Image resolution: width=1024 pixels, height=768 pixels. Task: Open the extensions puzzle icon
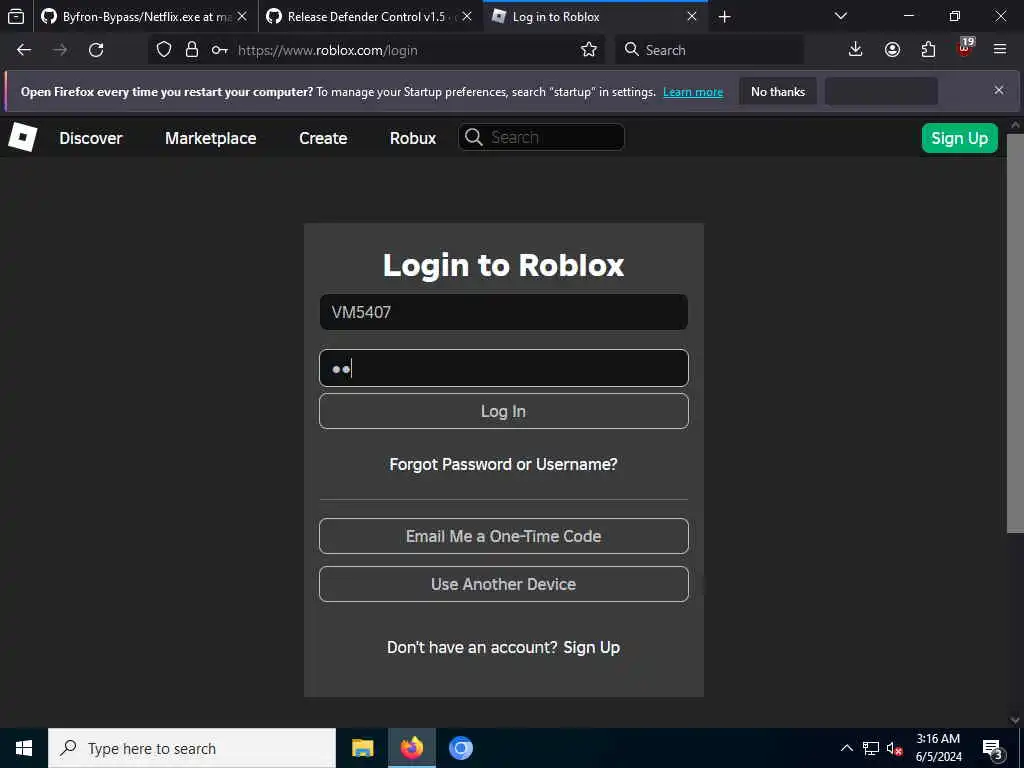pos(928,50)
